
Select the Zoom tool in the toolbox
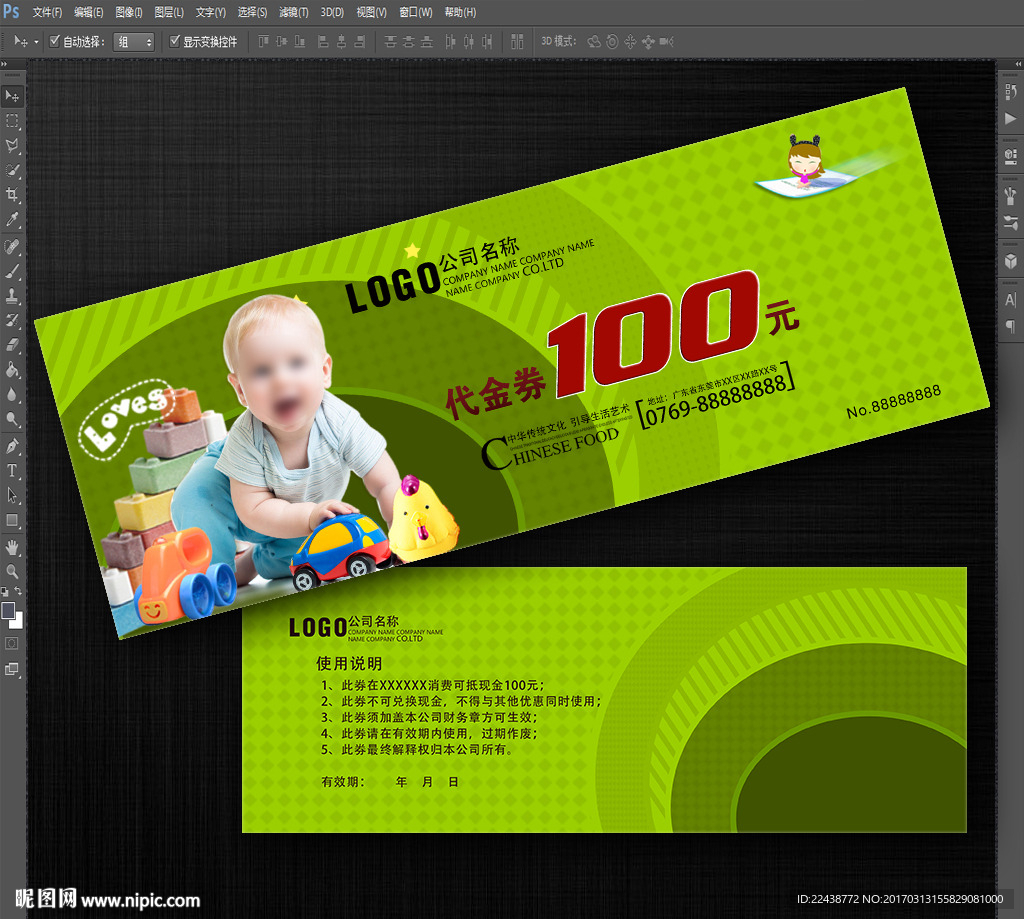(12, 572)
